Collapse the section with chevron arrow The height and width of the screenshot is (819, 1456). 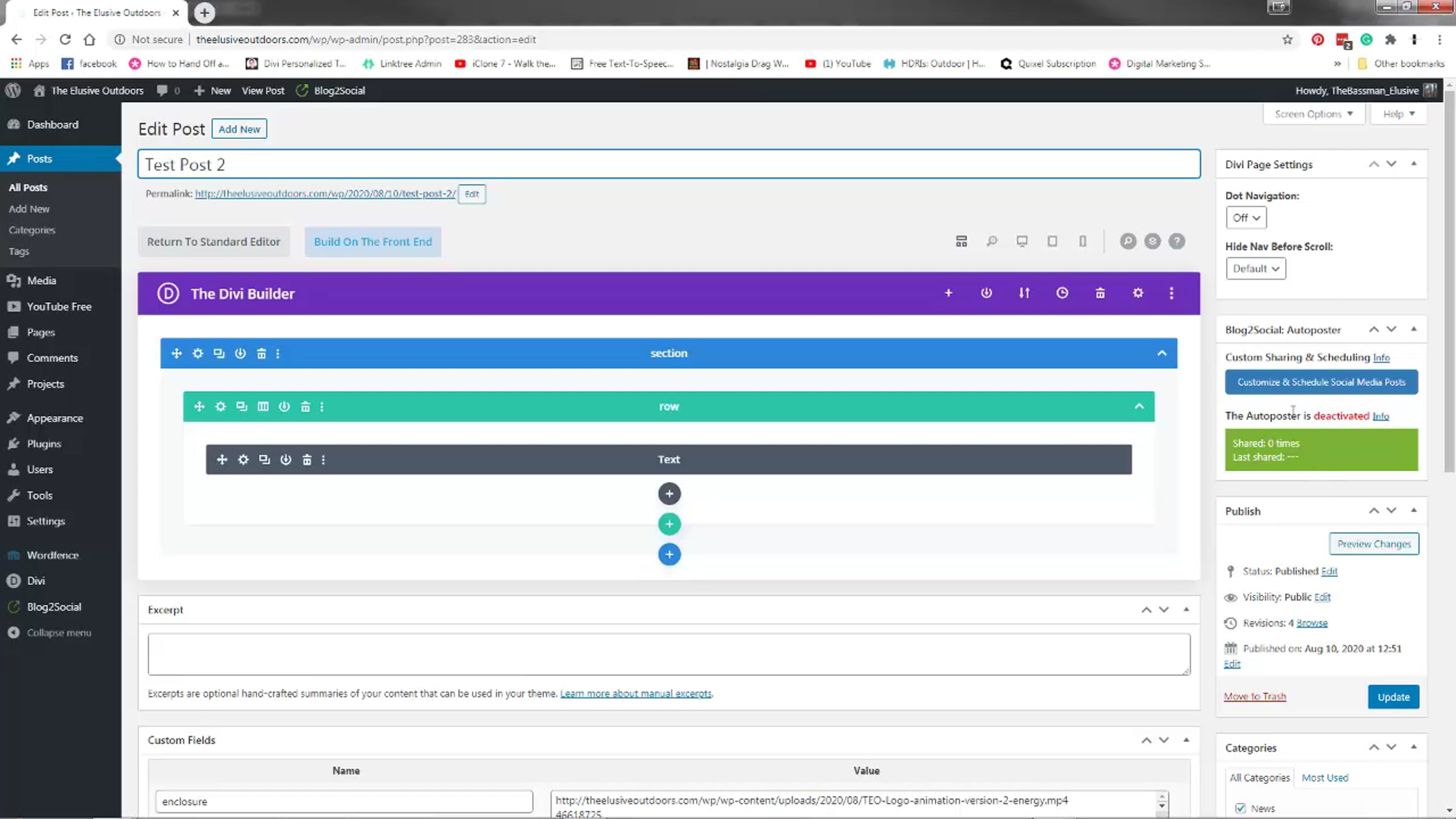point(1162,353)
